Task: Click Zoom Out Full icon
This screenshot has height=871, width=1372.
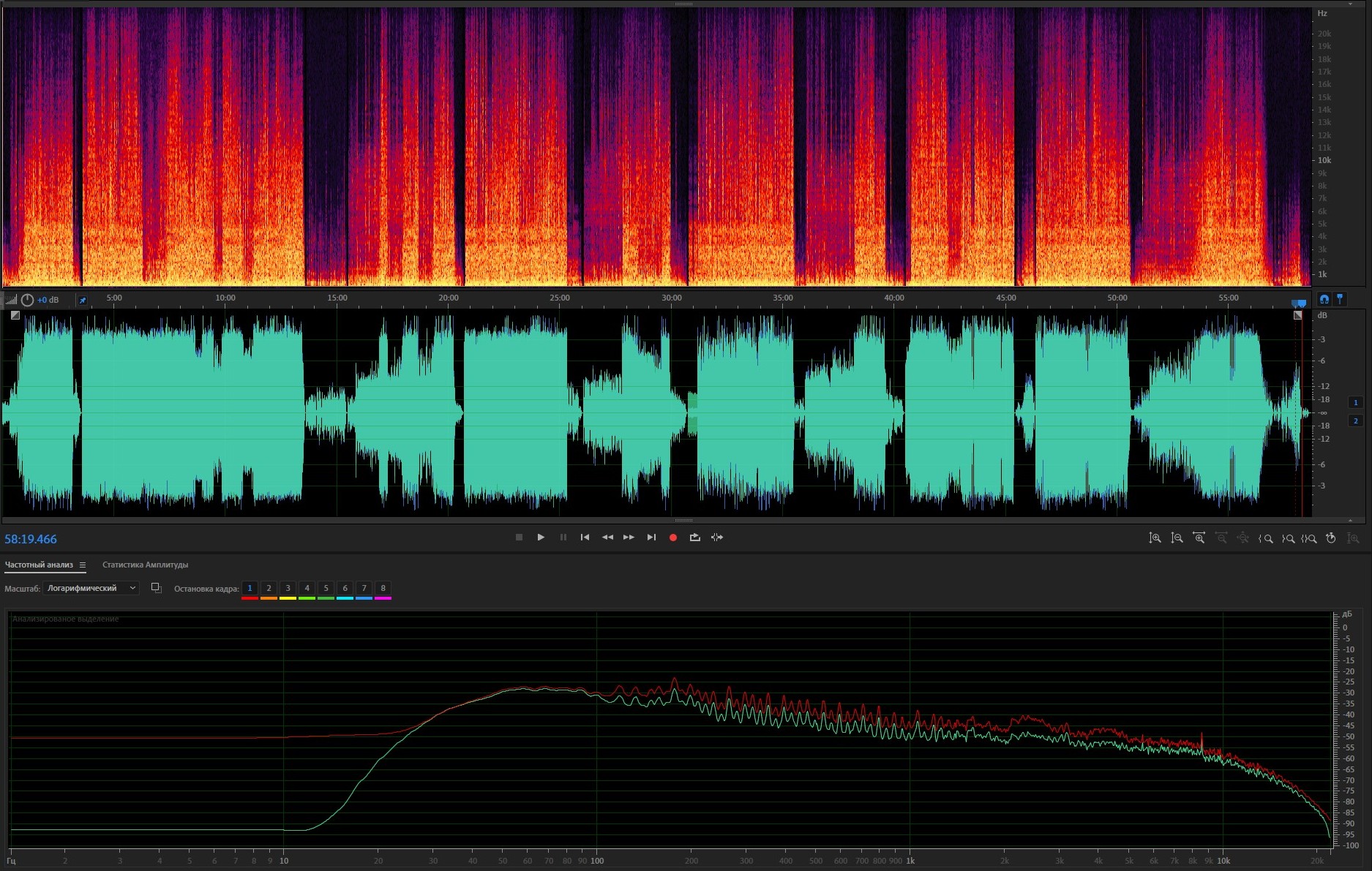Action: 1243,538
